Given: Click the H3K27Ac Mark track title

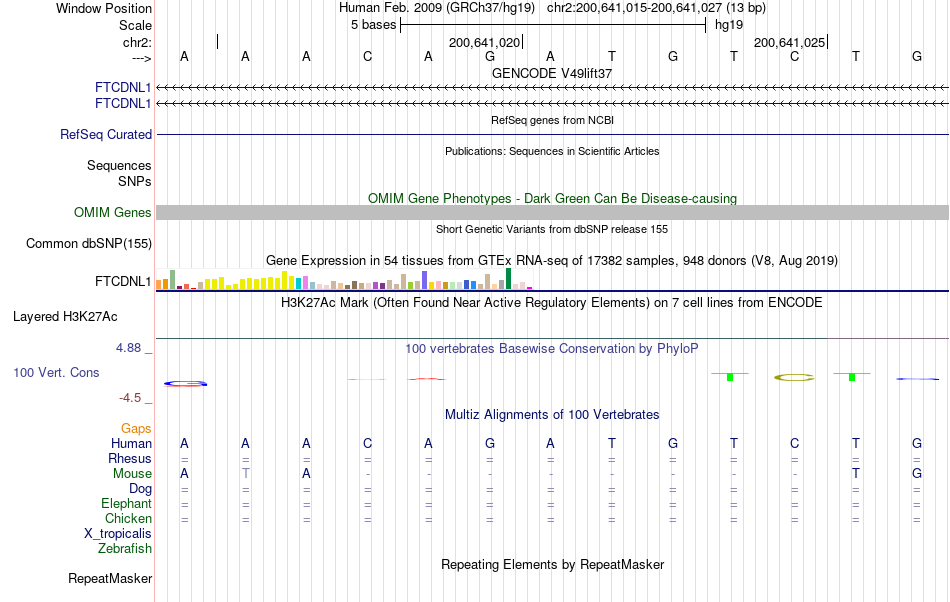Looking at the screenshot, I should click(552, 302).
